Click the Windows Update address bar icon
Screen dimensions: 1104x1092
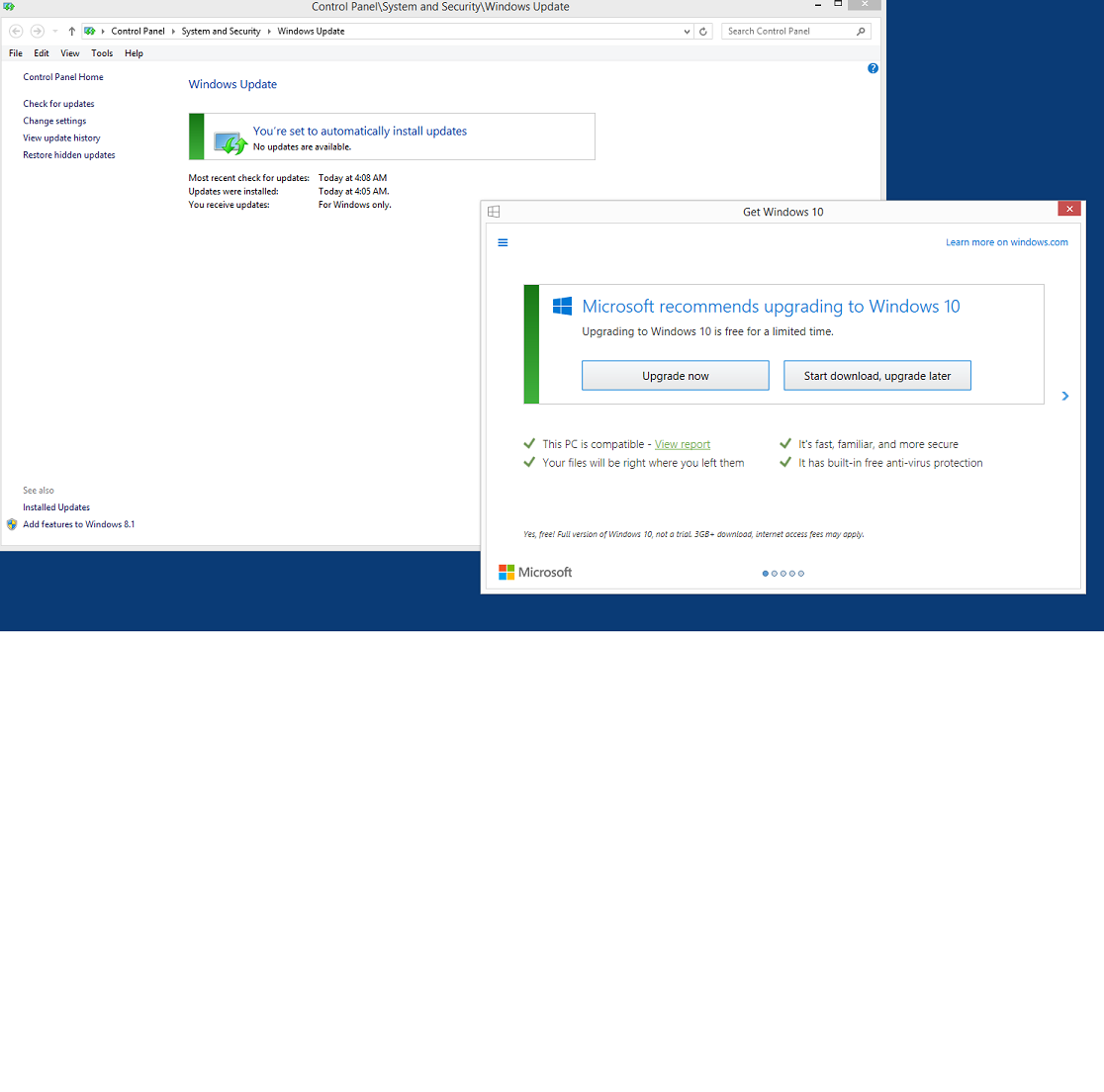point(90,31)
